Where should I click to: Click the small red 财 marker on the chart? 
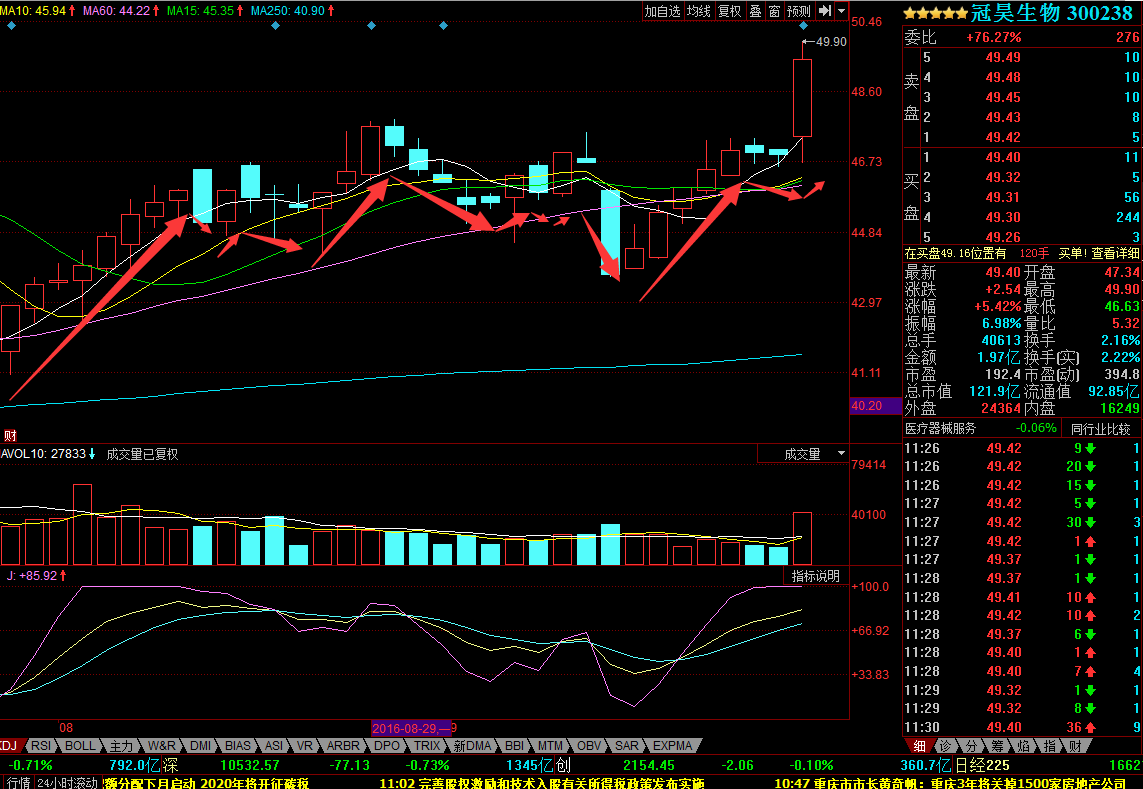(10, 436)
